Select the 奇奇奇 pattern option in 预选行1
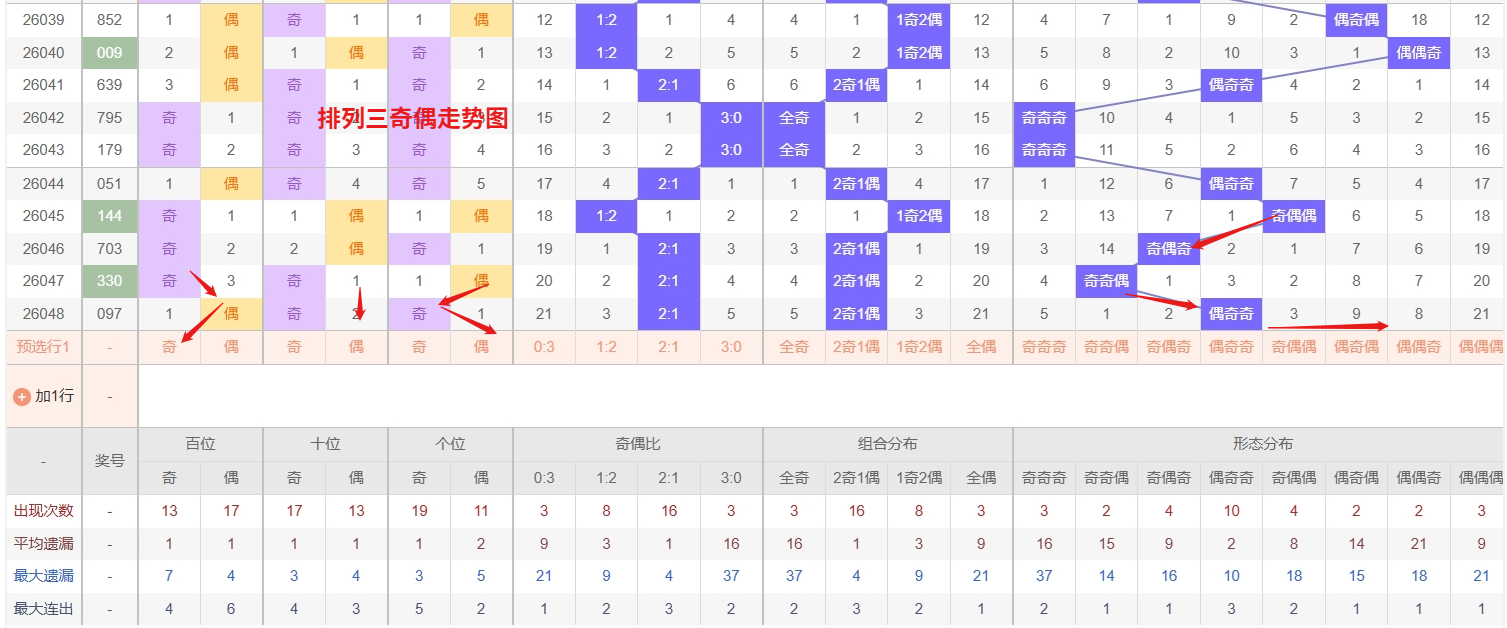This screenshot has height=628, width=1507. (x=1043, y=346)
